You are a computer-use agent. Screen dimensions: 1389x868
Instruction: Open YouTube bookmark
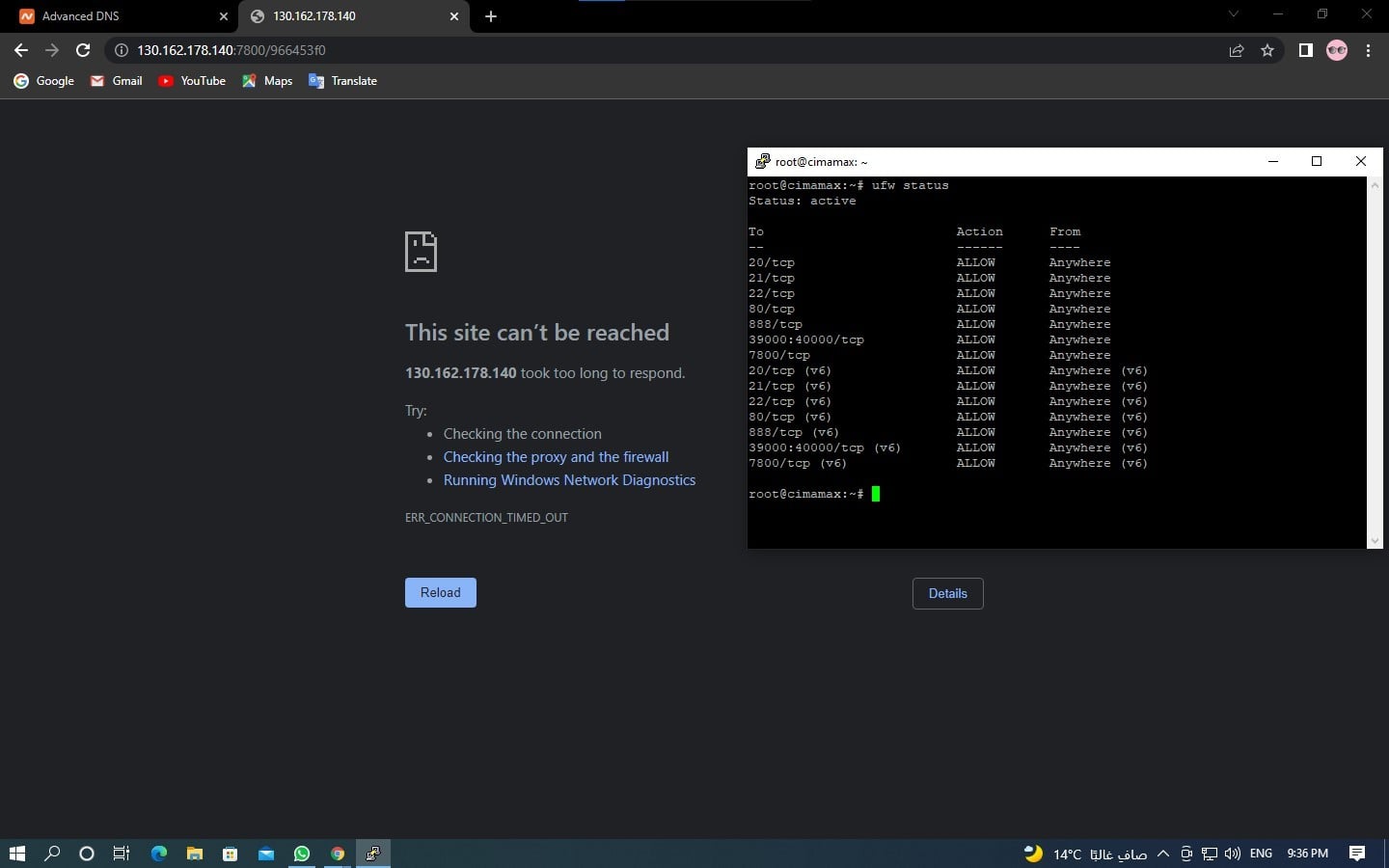192,81
